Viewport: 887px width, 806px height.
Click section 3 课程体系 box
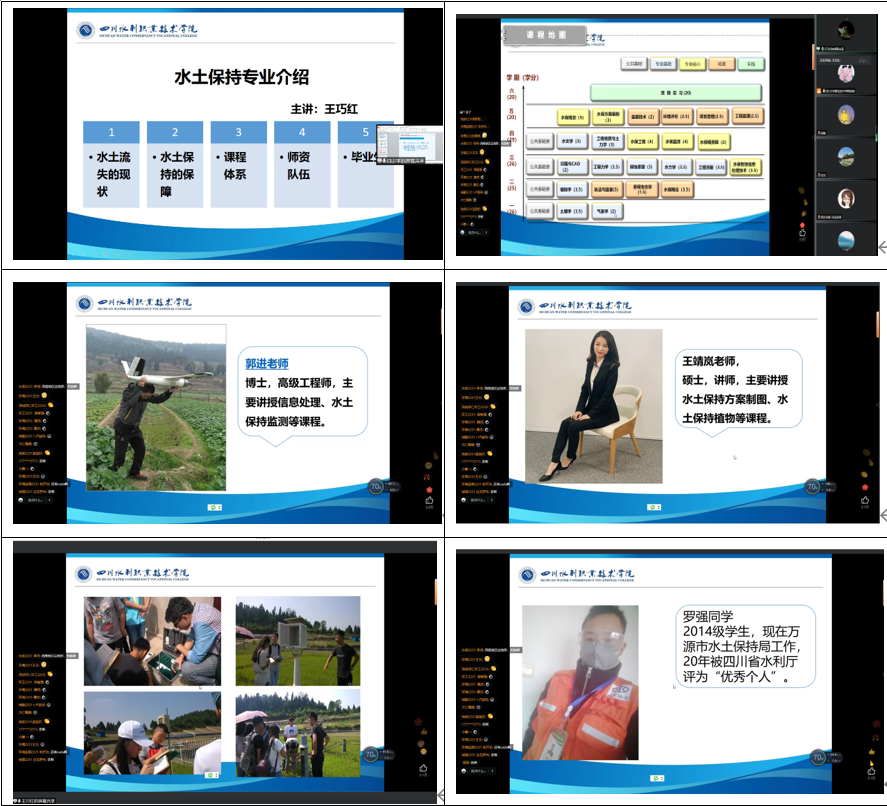[239, 165]
